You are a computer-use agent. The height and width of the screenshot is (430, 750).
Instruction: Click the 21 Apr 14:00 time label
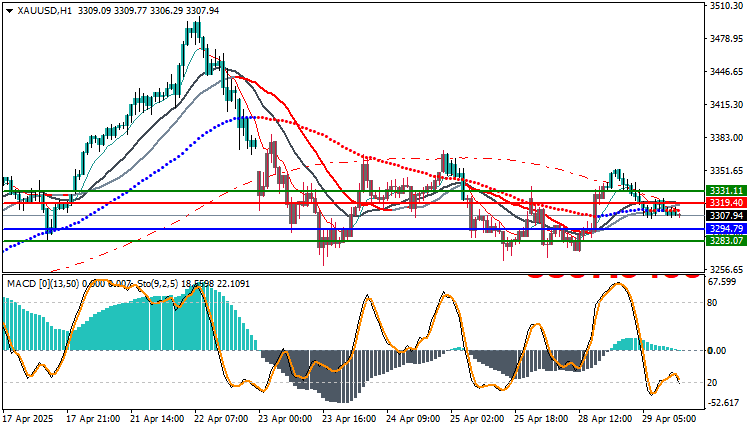tap(157, 419)
